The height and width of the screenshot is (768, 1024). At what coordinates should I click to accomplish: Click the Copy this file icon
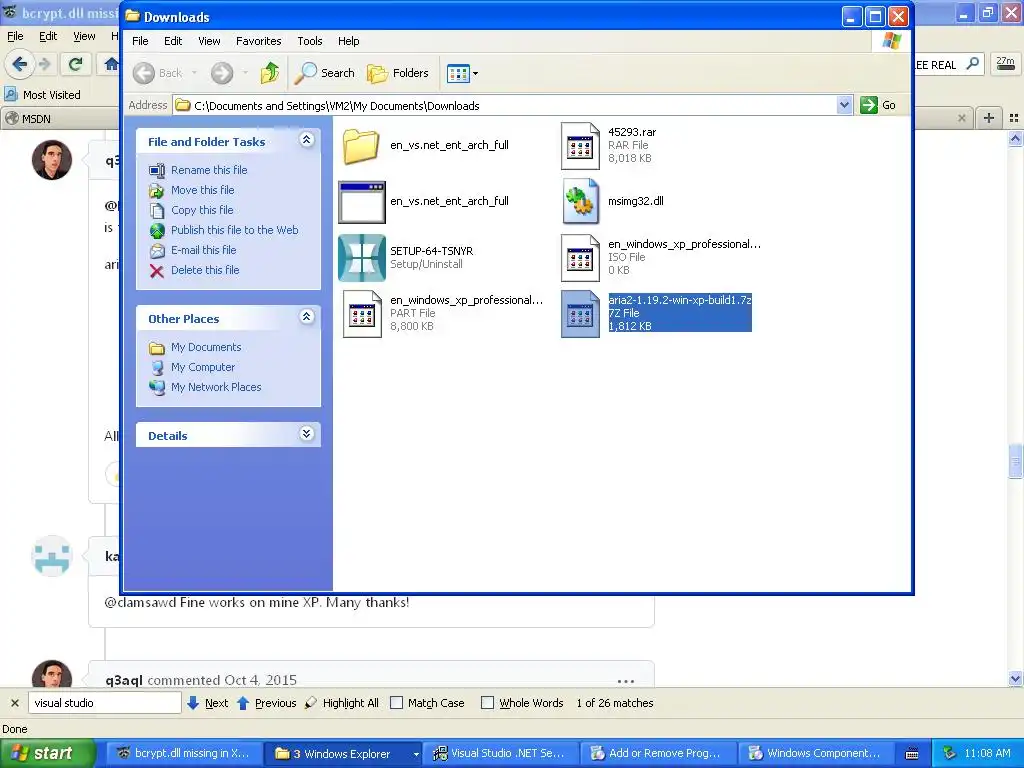pos(157,210)
